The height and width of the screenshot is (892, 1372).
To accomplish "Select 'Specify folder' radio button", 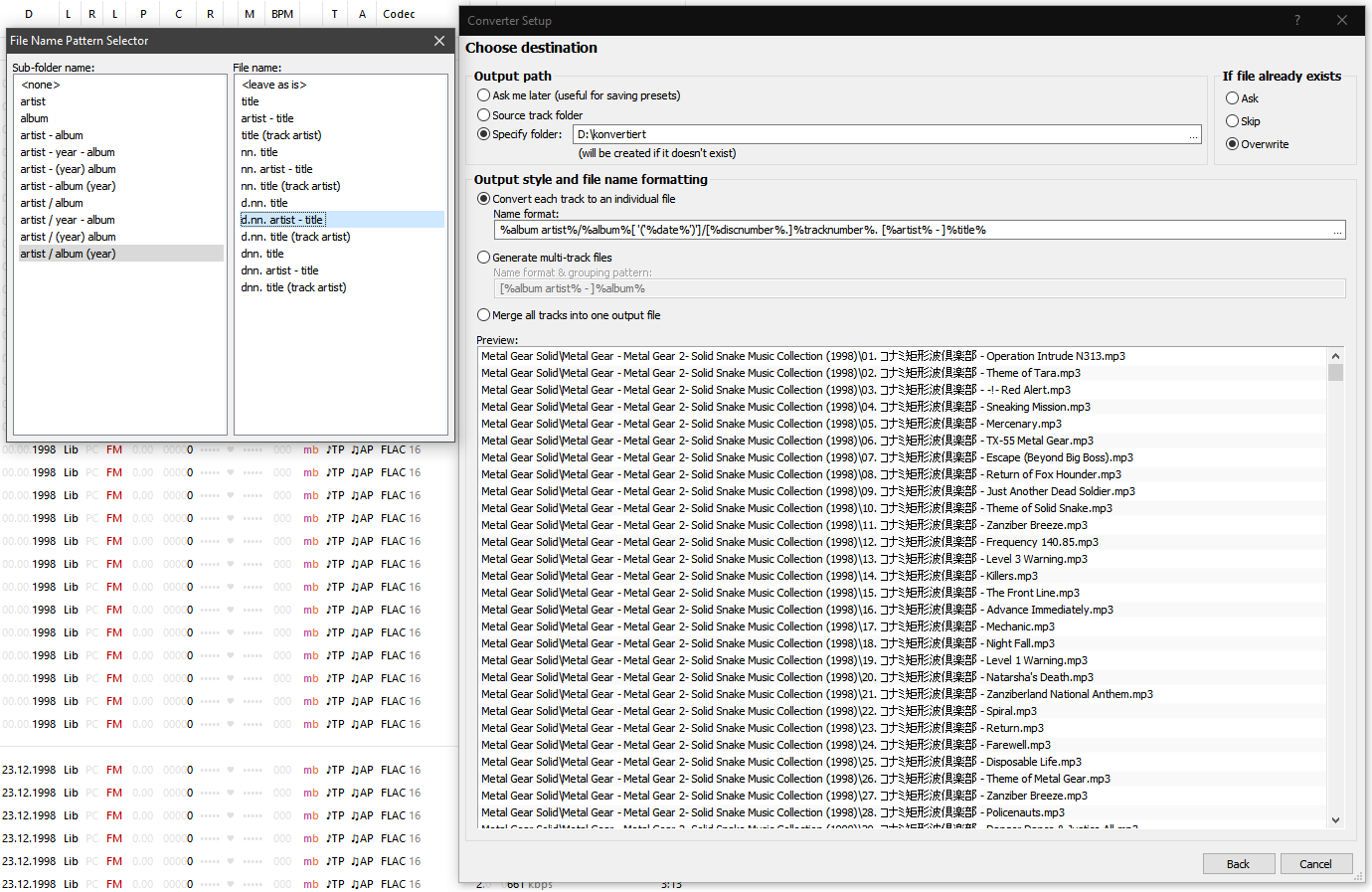I will coord(483,134).
